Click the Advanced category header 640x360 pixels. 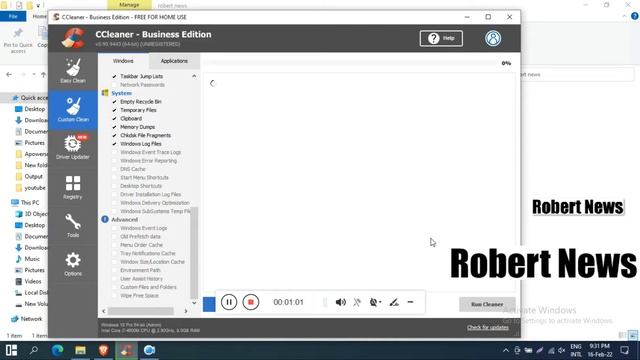click(x=124, y=220)
